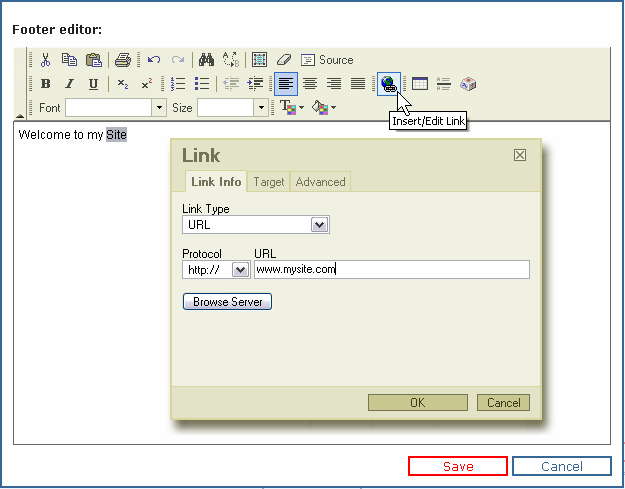Insert a table with table icon
Image resolution: width=625 pixels, height=489 pixels.
(420, 84)
